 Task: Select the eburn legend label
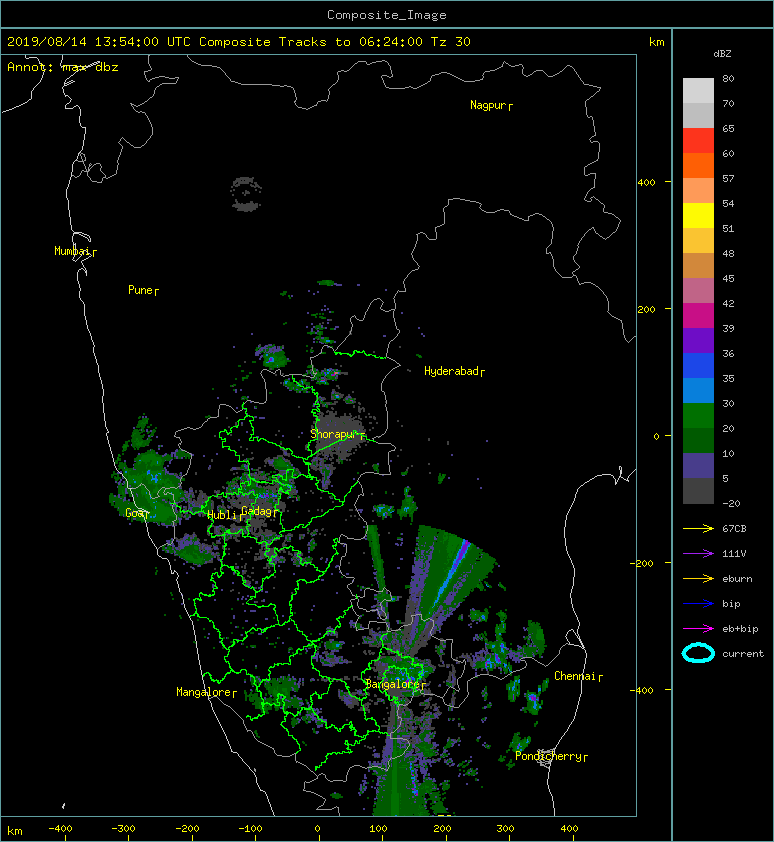(737, 579)
